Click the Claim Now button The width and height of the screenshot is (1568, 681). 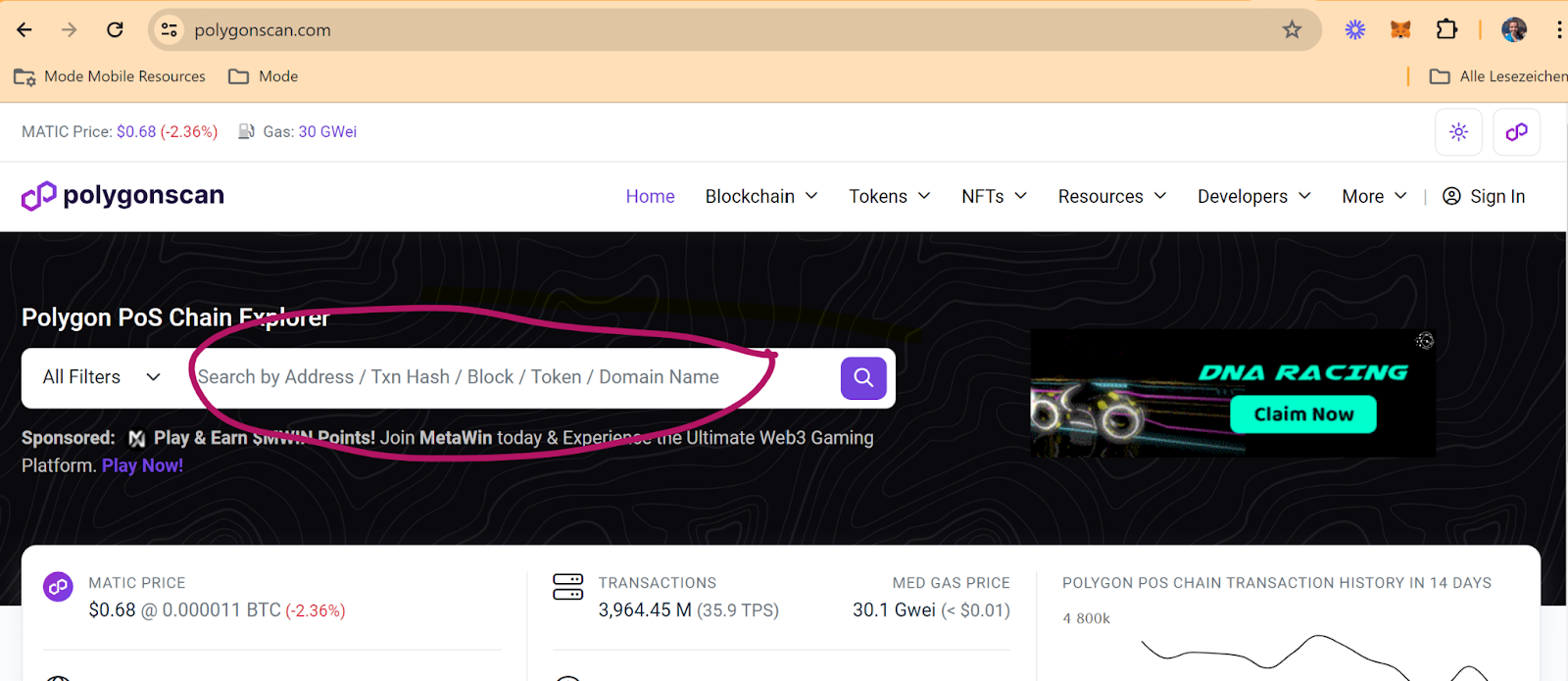click(1303, 414)
